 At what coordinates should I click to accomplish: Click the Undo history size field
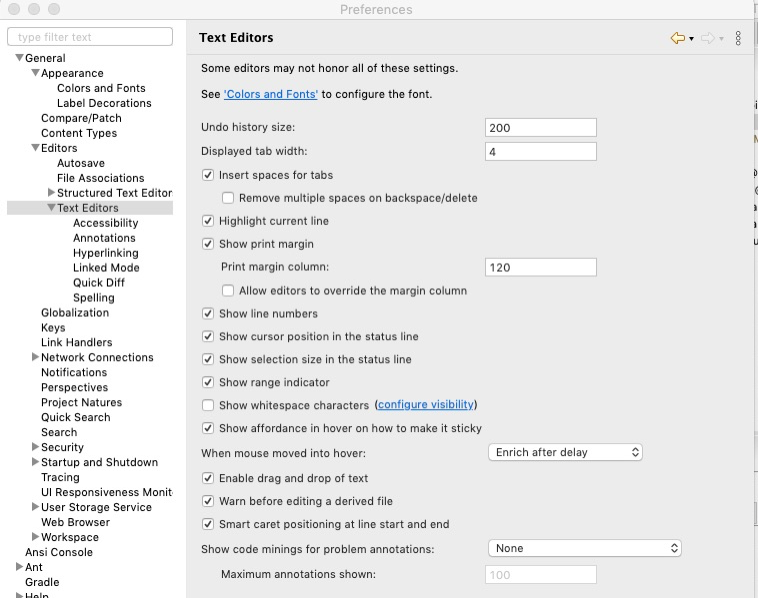pos(540,128)
